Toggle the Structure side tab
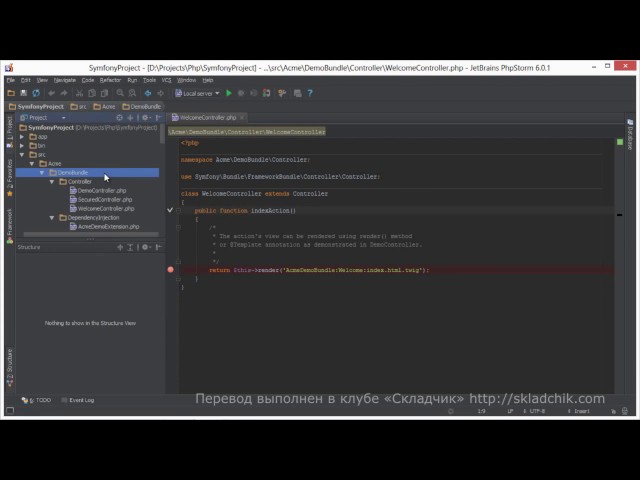 click(x=10, y=368)
